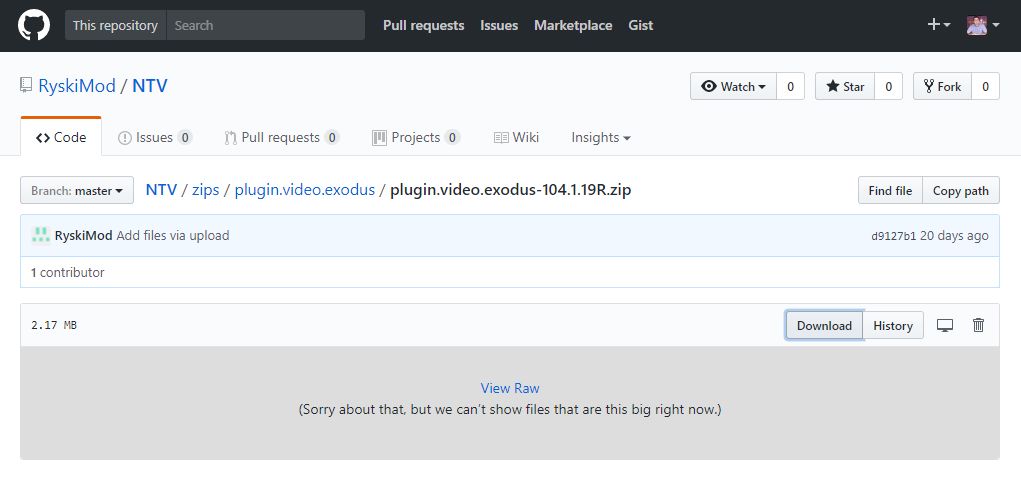The width and height of the screenshot is (1021, 477).
Task: Open the Branch: master dropdown
Action: pyautogui.click(x=77, y=191)
